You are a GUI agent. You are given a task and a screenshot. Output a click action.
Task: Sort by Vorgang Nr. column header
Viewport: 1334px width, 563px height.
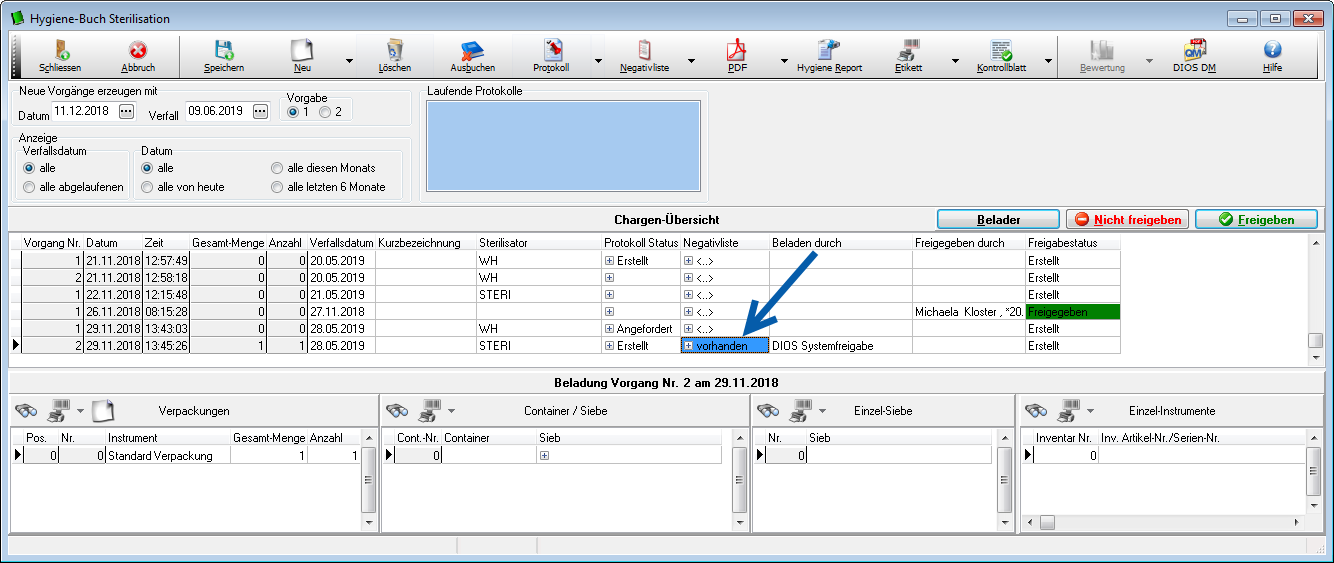tap(52, 243)
